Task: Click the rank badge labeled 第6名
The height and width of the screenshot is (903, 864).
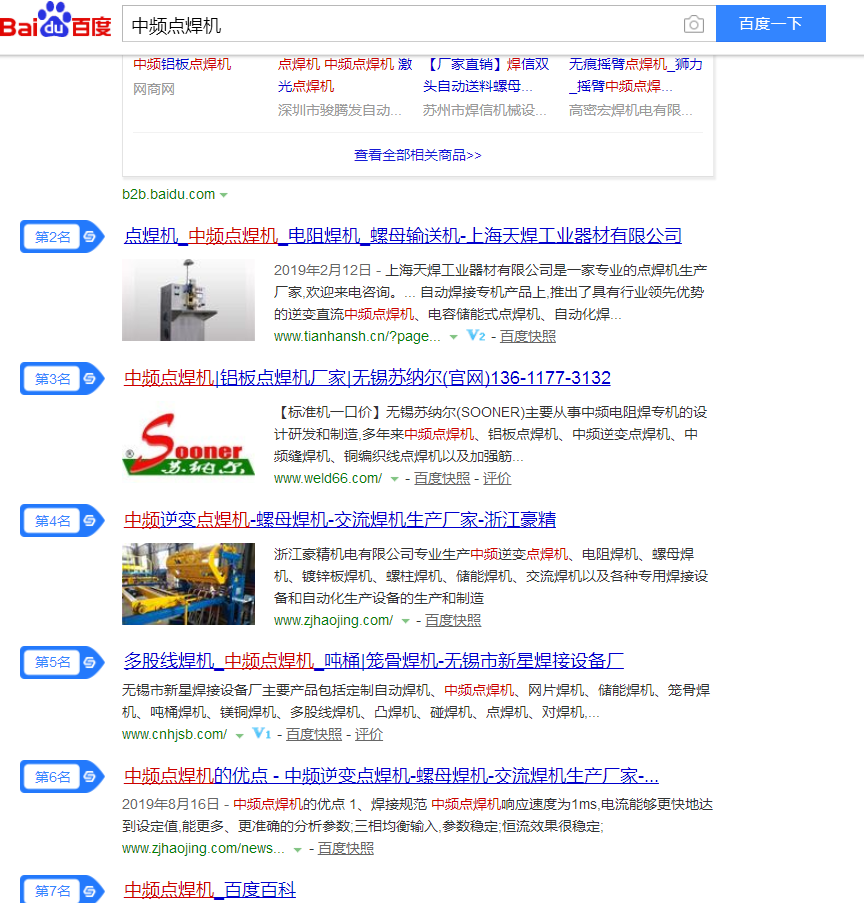Action: pos(62,777)
